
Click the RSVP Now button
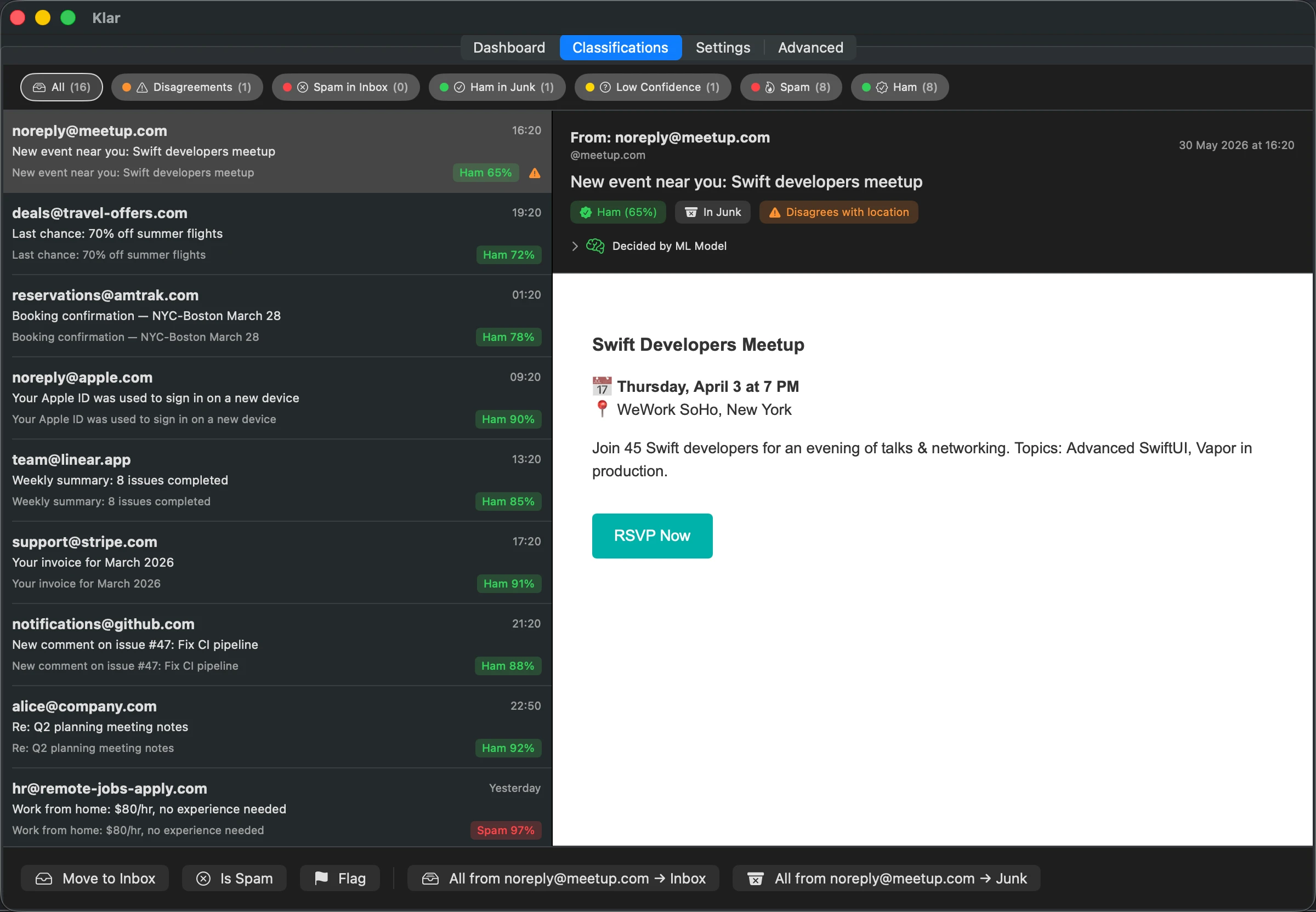pos(653,535)
